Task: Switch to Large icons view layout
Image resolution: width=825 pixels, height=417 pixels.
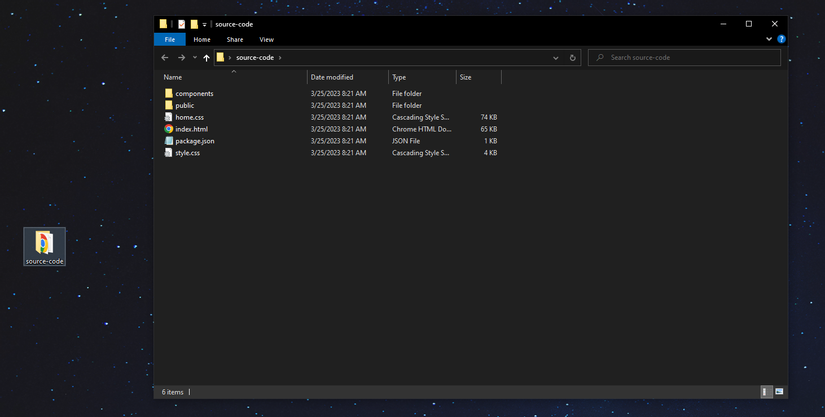Action: point(779,392)
